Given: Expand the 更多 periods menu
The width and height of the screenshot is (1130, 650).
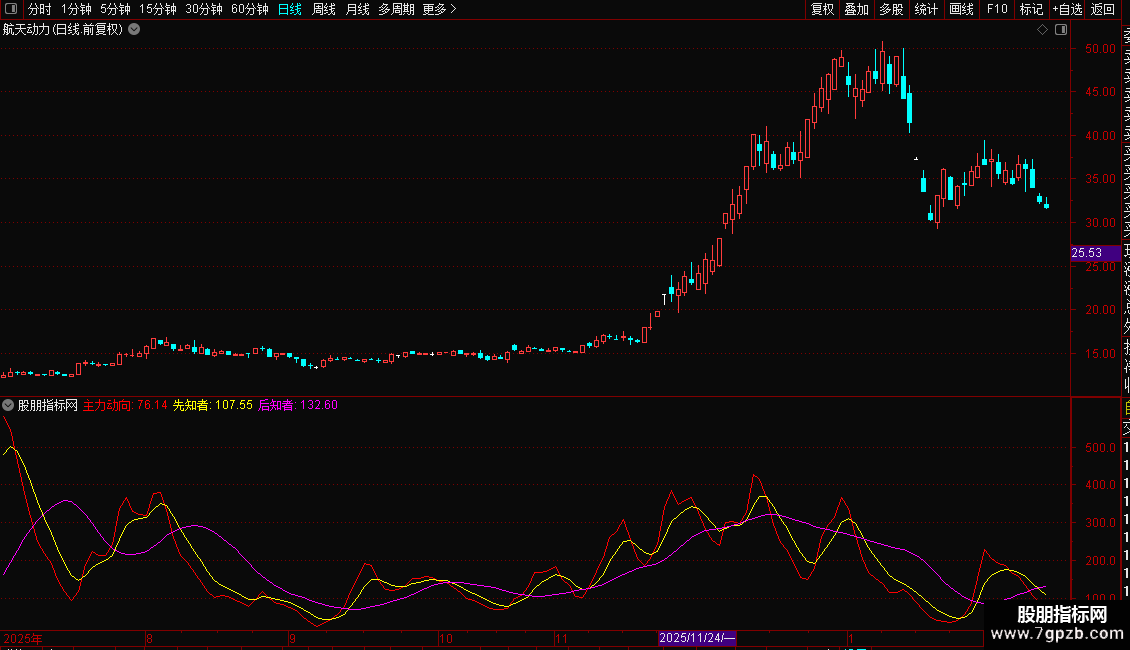Looking at the screenshot, I should coord(440,9).
